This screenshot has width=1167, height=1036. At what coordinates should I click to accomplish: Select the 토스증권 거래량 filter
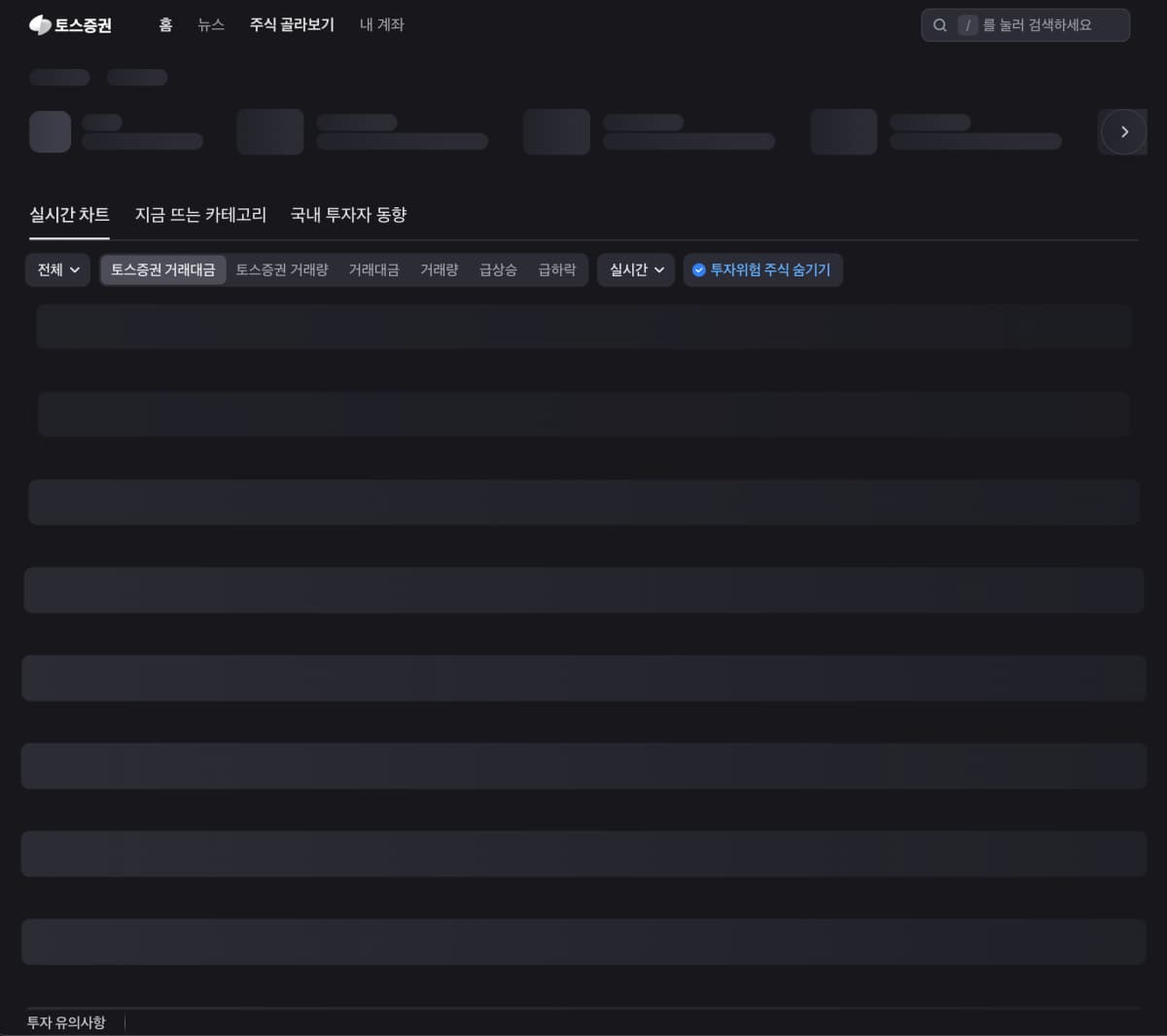point(282,269)
